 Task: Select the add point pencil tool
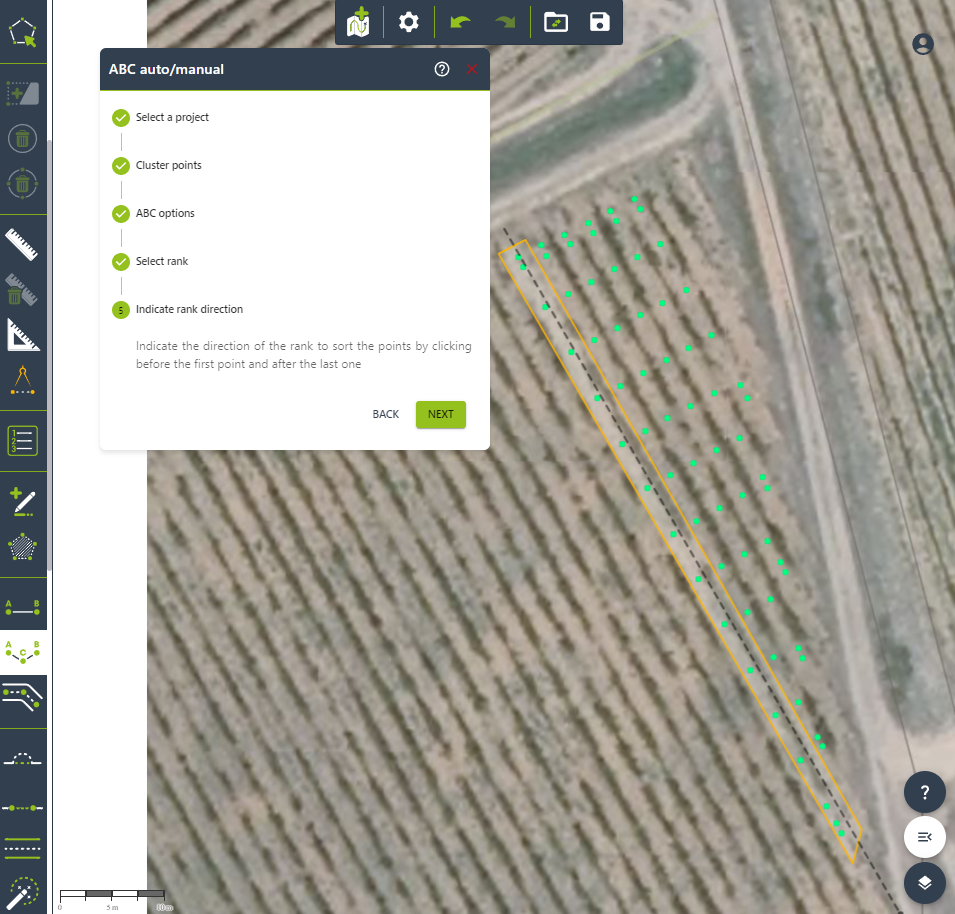pyautogui.click(x=22, y=500)
